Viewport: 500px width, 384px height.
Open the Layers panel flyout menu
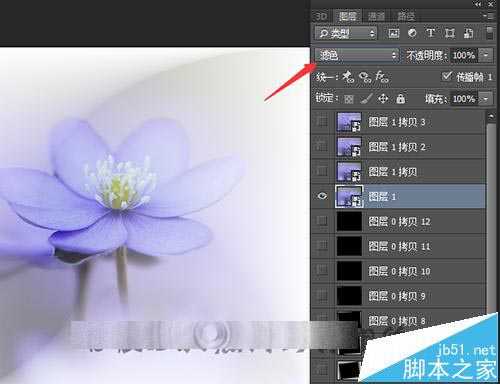489,16
